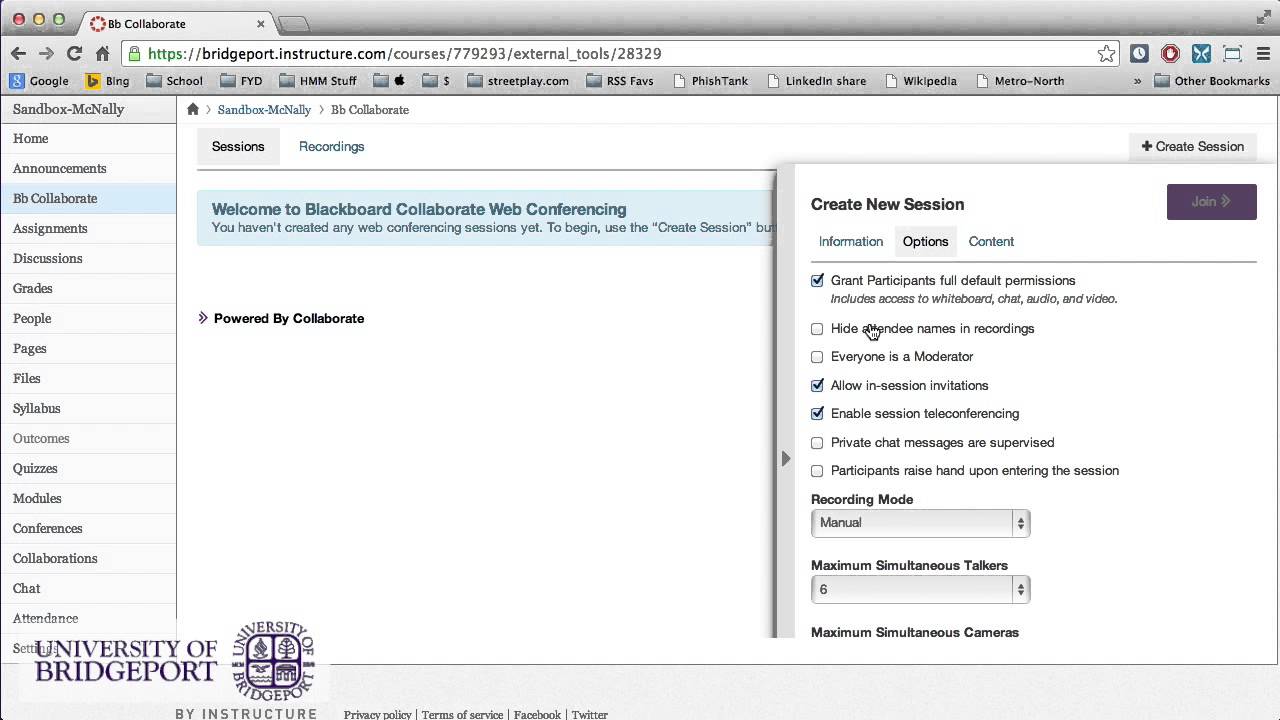1280x720 pixels.
Task: Open the RSS Favs bookmarks folder
Action: coord(620,81)
